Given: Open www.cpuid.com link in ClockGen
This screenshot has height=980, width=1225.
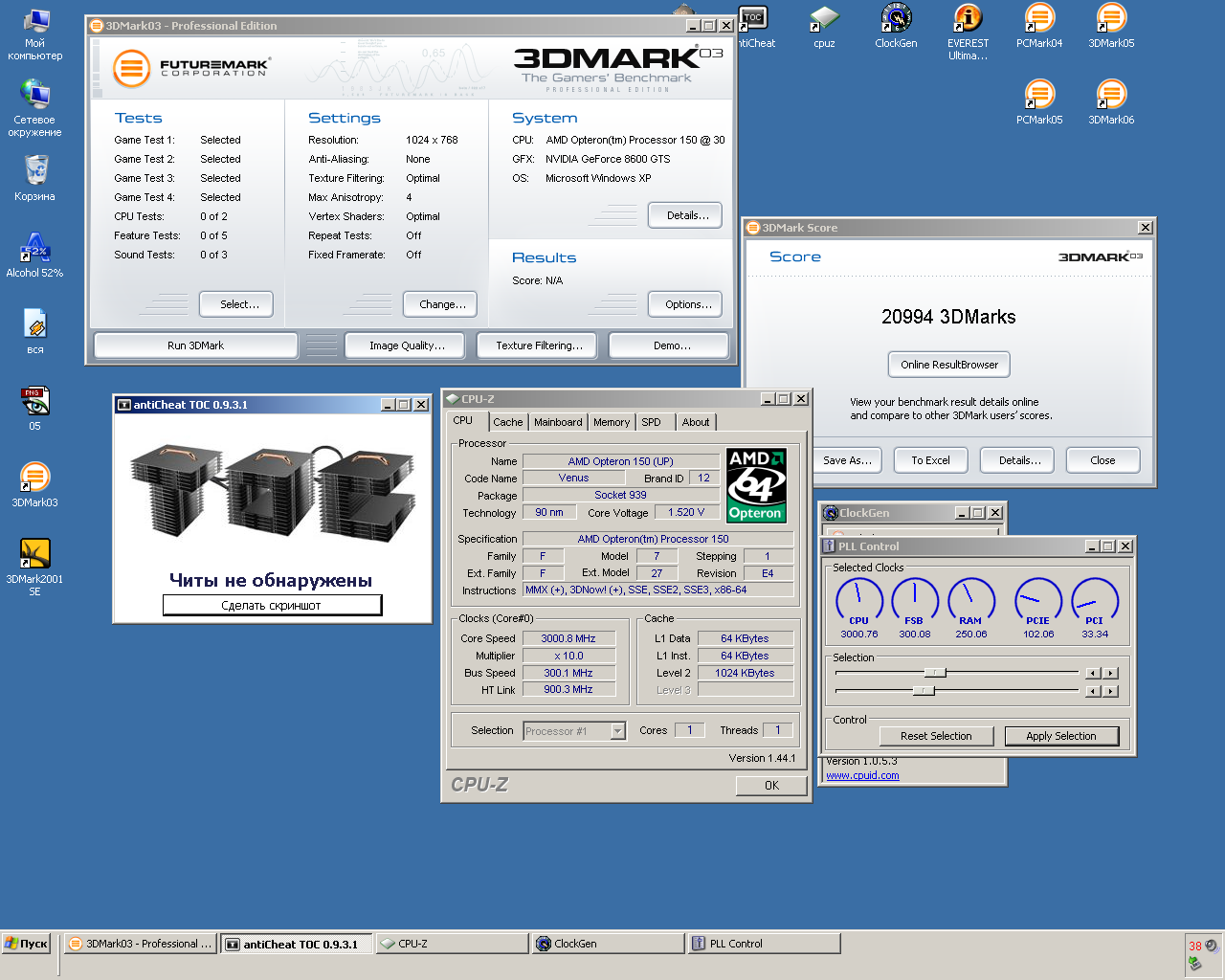Looking at the screenshot, I should click(862, 775).
